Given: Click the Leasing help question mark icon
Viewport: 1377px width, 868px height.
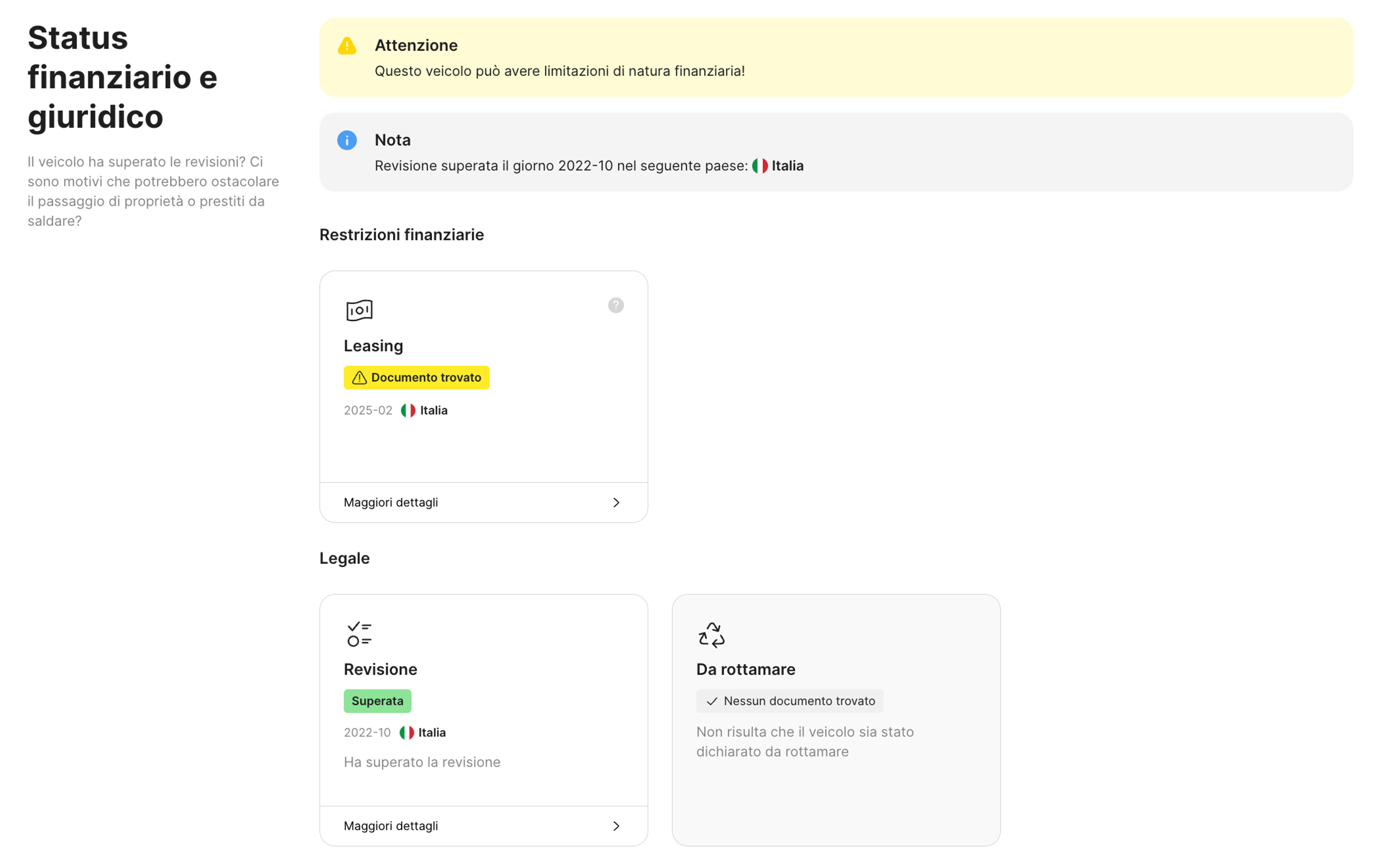Looking at the screenshot, I should [615, 305].
